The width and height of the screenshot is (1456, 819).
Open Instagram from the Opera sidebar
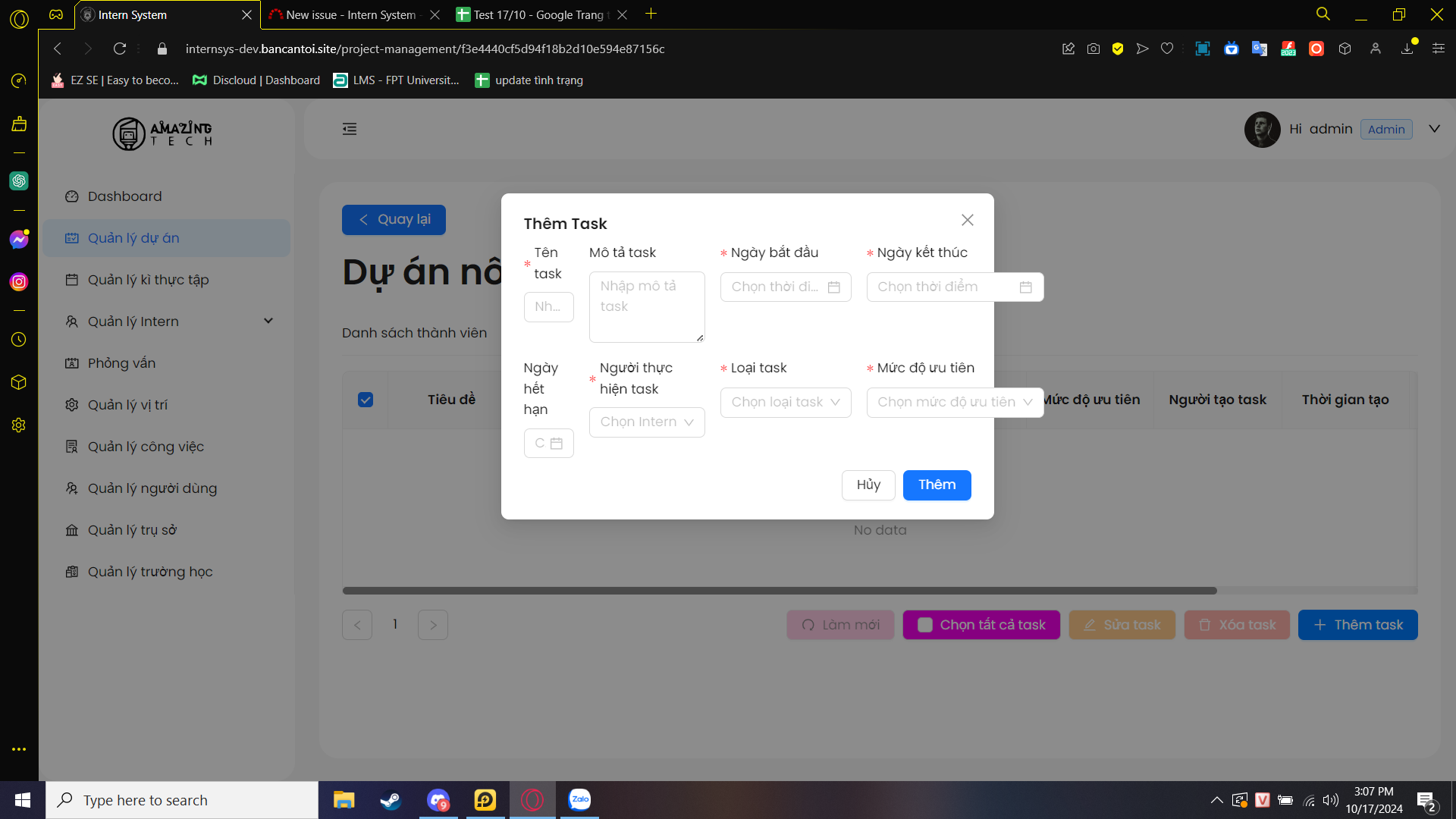click(x=19, y=282)
